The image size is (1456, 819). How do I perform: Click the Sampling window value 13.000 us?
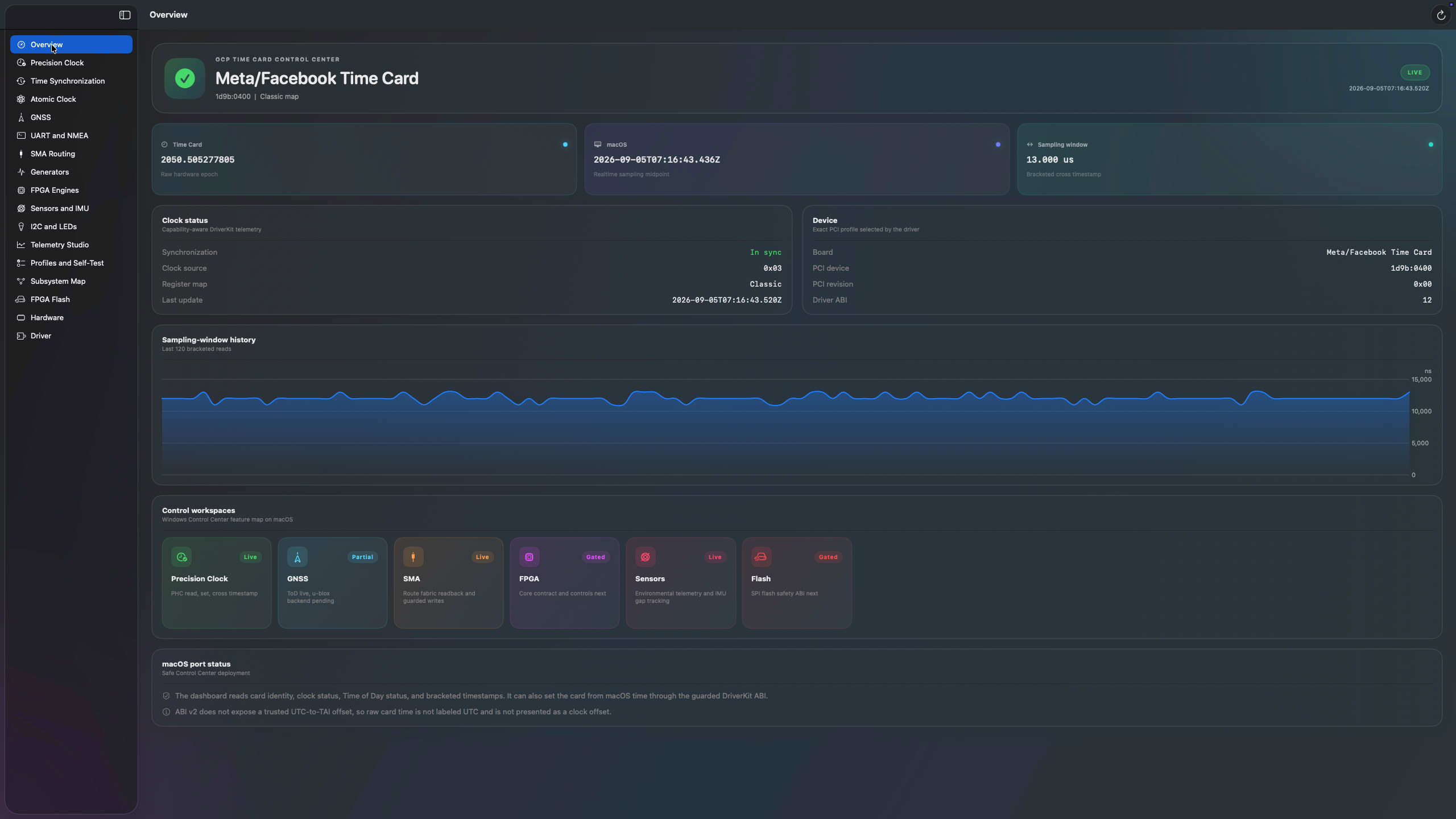[x=1050, y=160]
